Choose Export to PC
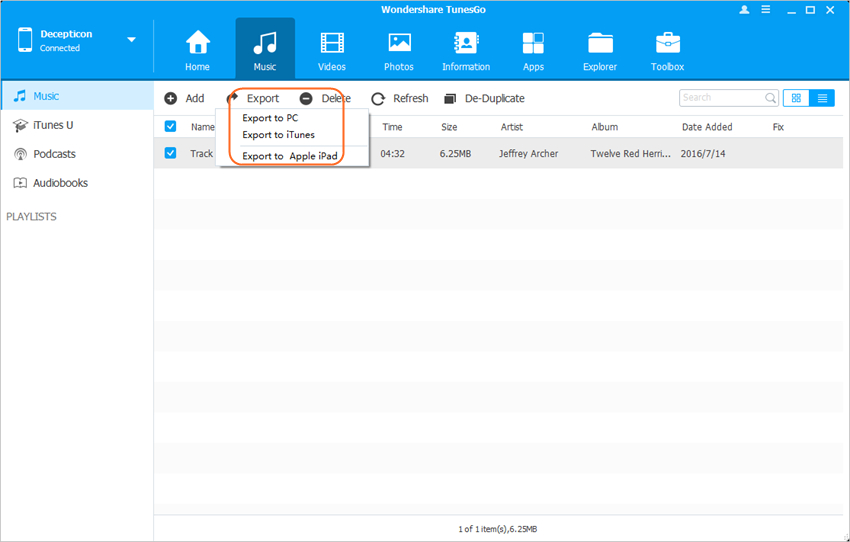The image size is (850, 542). point(270,118)
